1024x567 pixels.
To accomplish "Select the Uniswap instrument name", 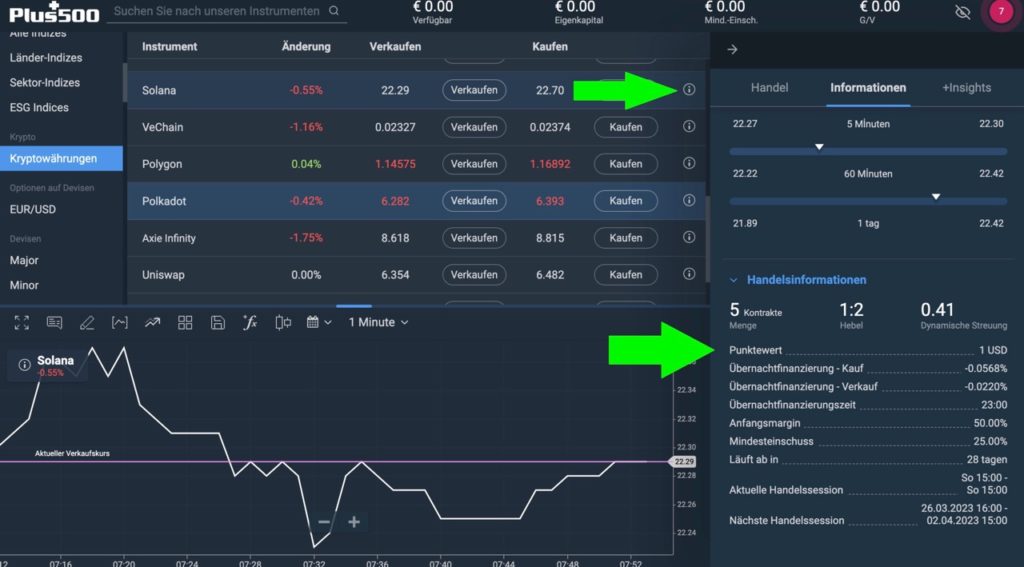I will pos(163,275).
